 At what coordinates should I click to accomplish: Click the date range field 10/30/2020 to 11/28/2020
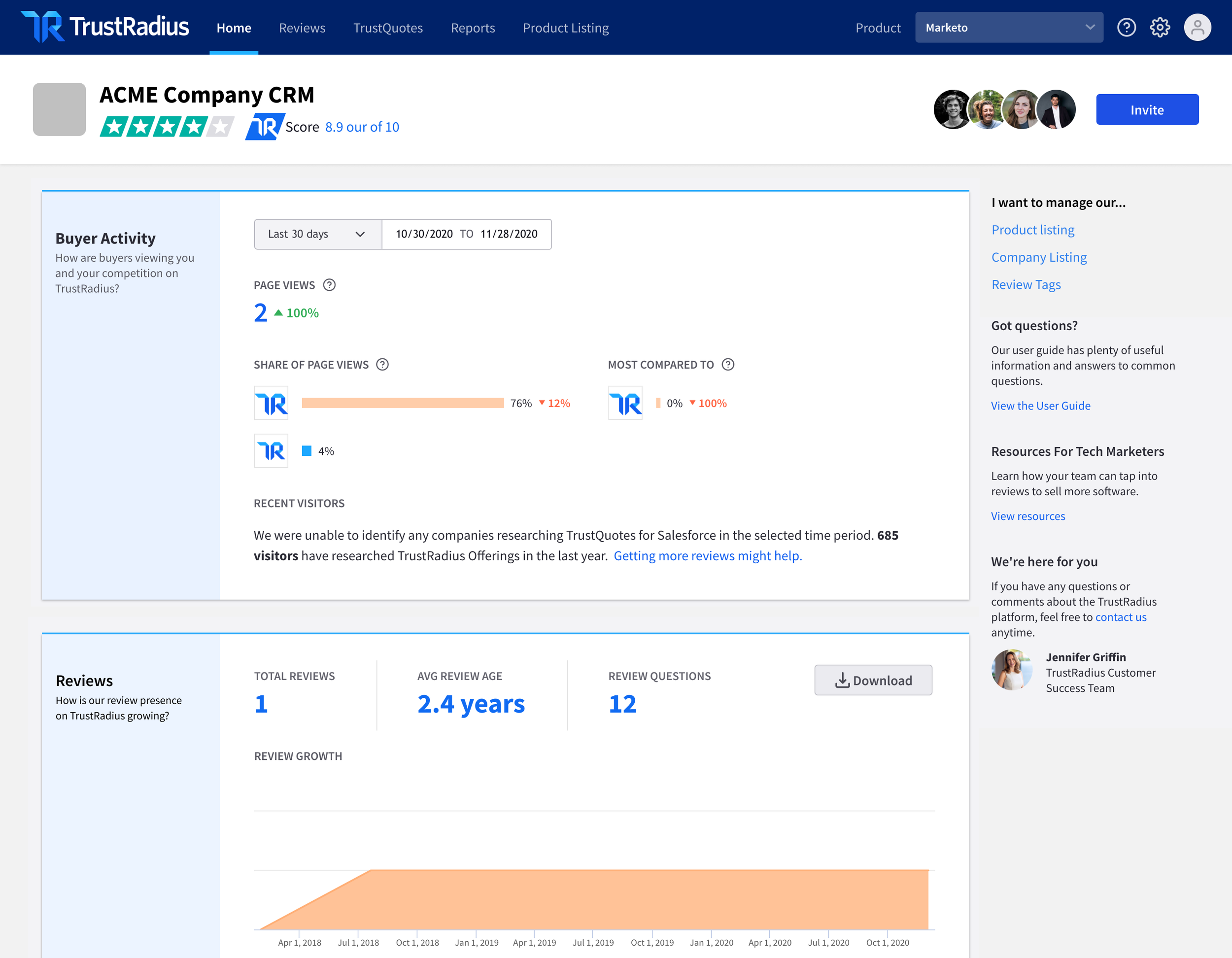click(x=466, y=234)
